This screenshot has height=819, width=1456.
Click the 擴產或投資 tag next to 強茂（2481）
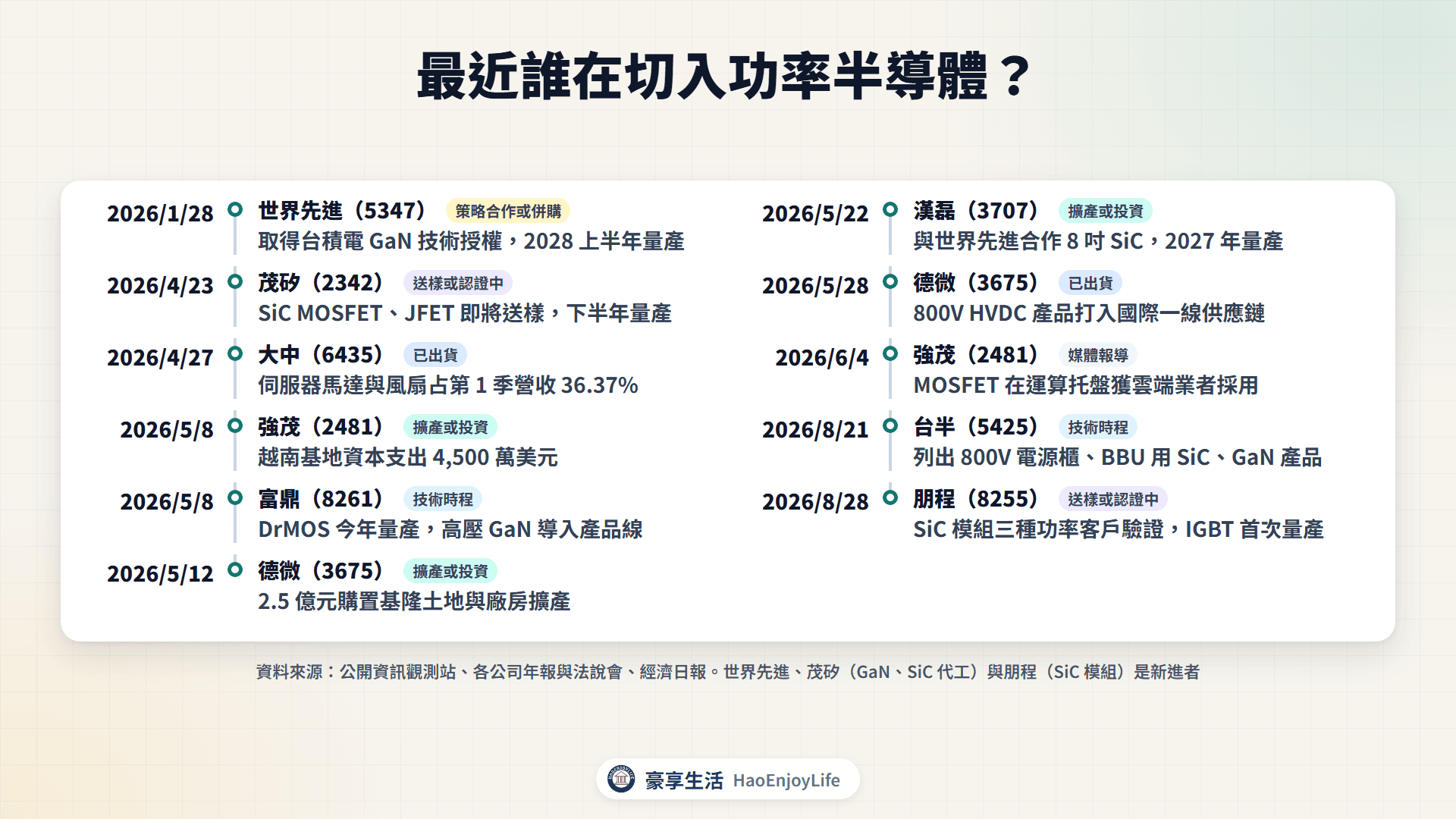(x=450, y=427)
